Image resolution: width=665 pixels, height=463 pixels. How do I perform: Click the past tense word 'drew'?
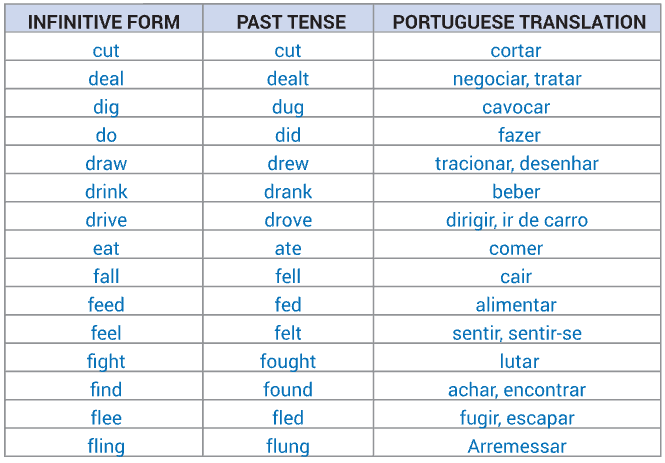pos(288,164)
